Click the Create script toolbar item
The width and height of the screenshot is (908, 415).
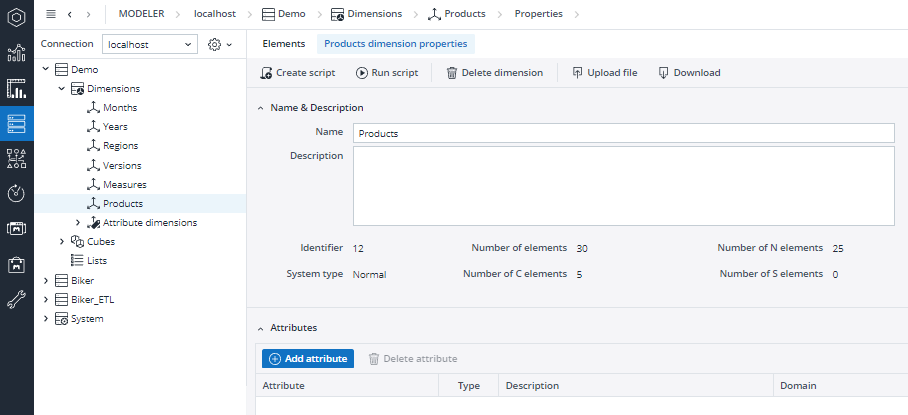[x=298, y=73]
